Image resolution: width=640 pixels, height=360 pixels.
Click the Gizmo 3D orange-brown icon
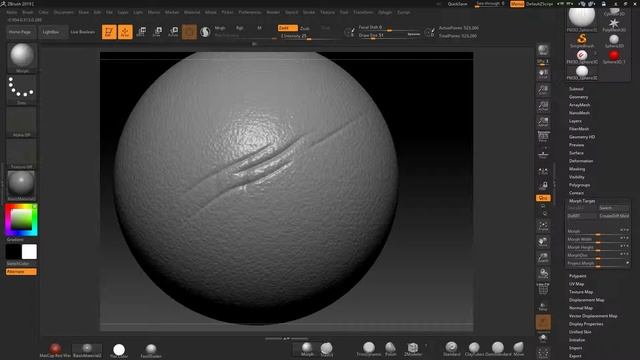coord(189,32)
